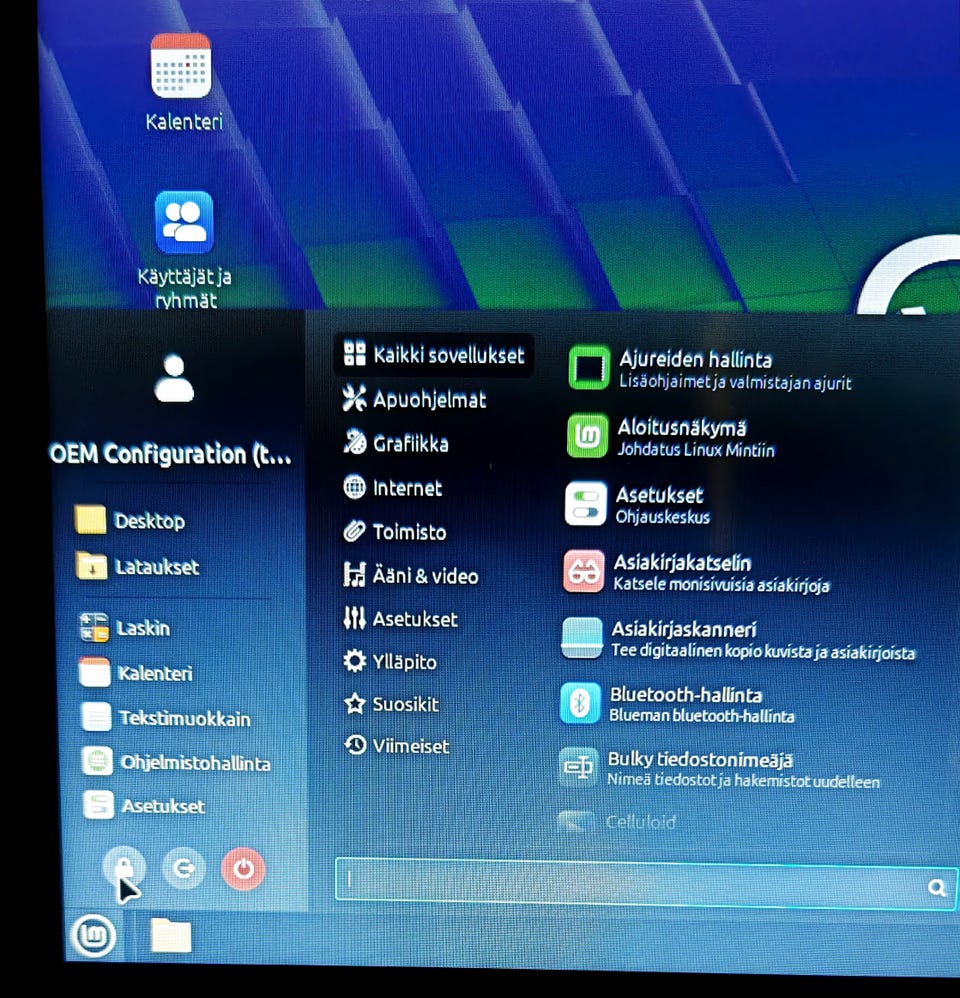Select Grafiikka category

coord(395,443)
